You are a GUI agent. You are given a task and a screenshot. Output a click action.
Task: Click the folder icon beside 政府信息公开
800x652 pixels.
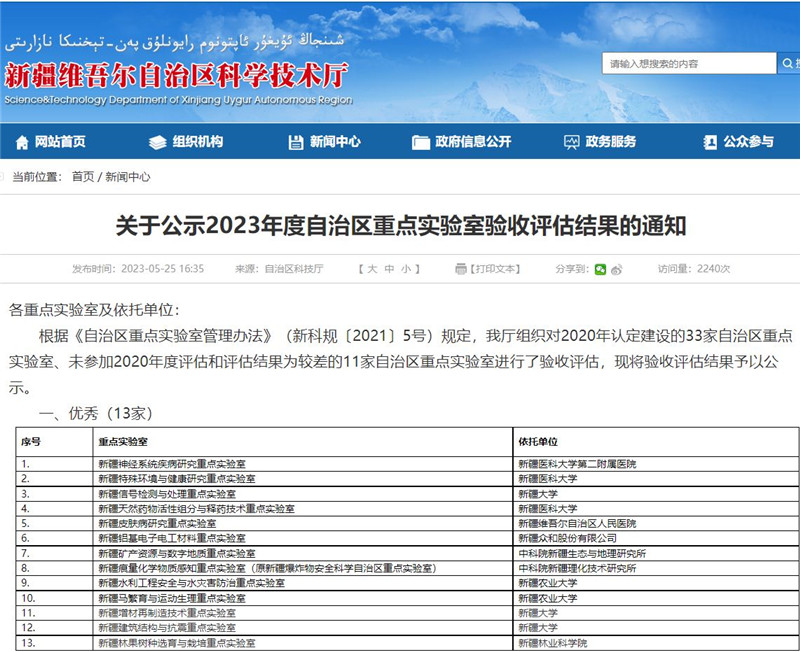(x=421, y=142)
